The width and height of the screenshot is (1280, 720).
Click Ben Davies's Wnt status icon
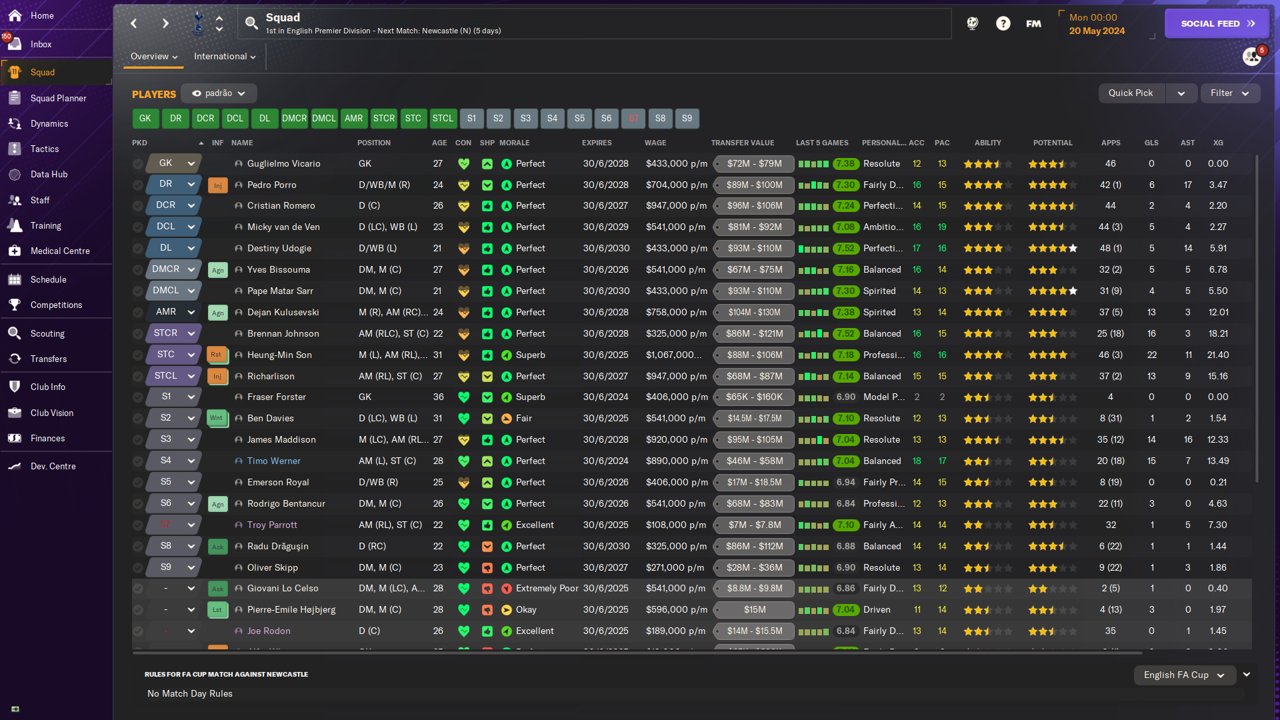218,419
